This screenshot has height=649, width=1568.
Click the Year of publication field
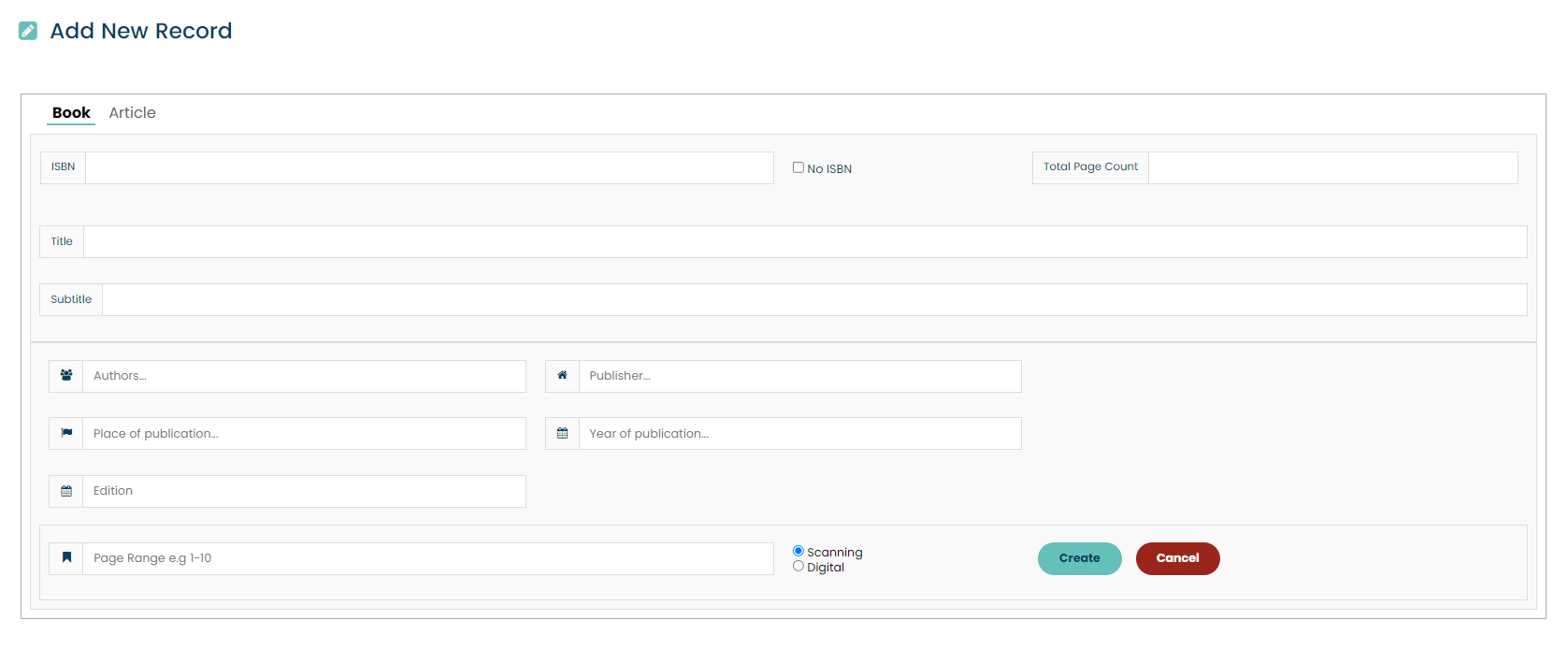click(x=800, y=433)
